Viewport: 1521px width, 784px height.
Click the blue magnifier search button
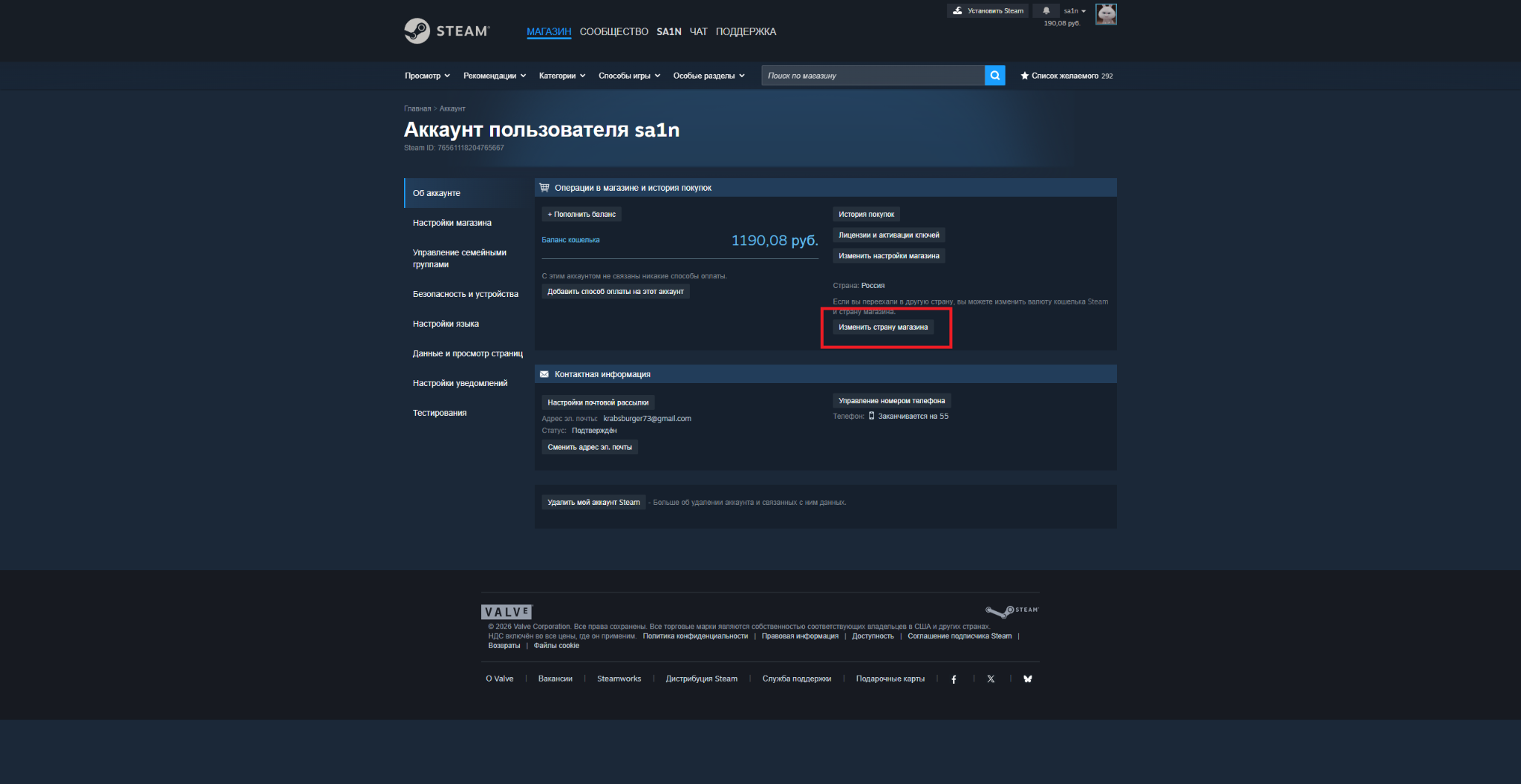click(x=994, y=76)
